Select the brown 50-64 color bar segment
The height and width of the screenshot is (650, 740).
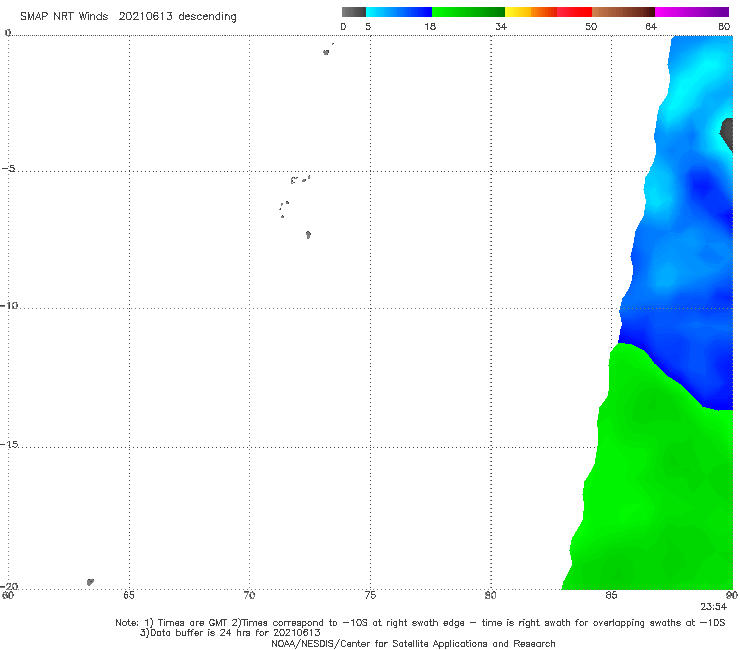tap(623, 12)
